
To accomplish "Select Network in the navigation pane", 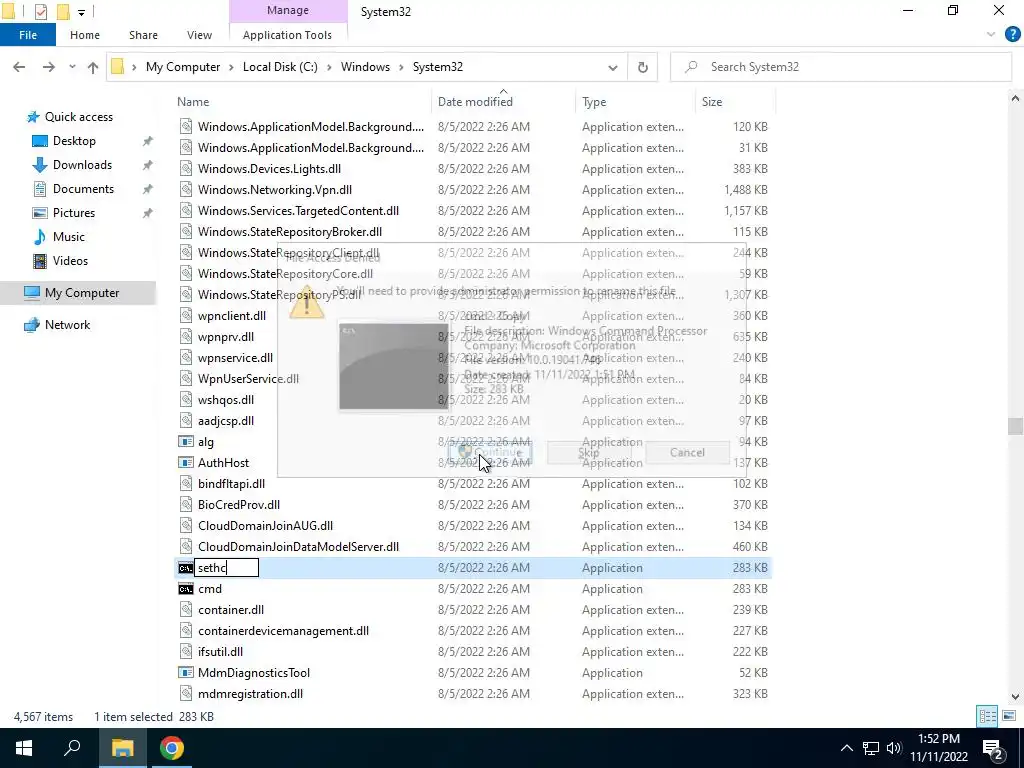I will click(x=68, y=325).
